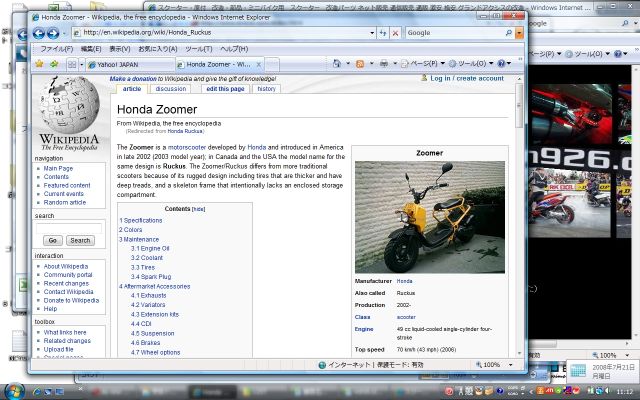Click the orange RSS feeds icon

pos(360,64)
